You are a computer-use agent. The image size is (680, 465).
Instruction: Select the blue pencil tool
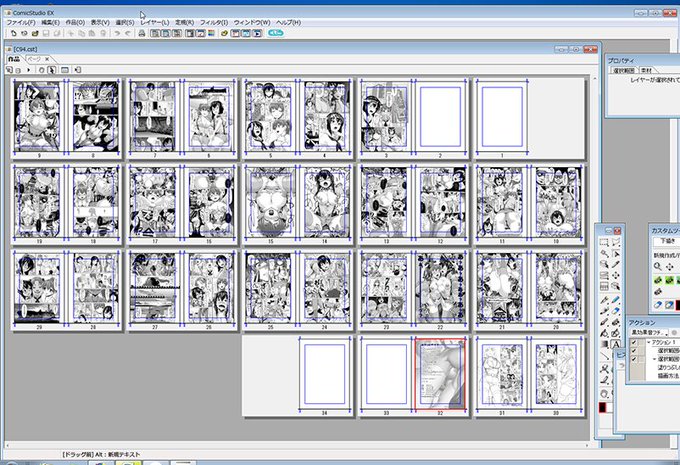[x=616, y=300]
